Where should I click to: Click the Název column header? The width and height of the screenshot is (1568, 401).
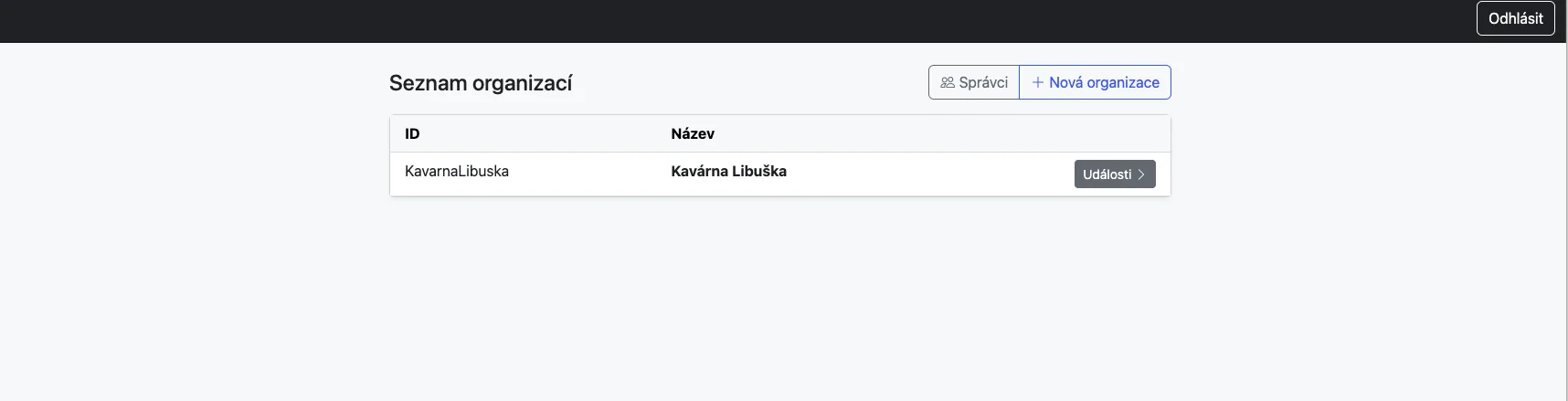point(693,133)
